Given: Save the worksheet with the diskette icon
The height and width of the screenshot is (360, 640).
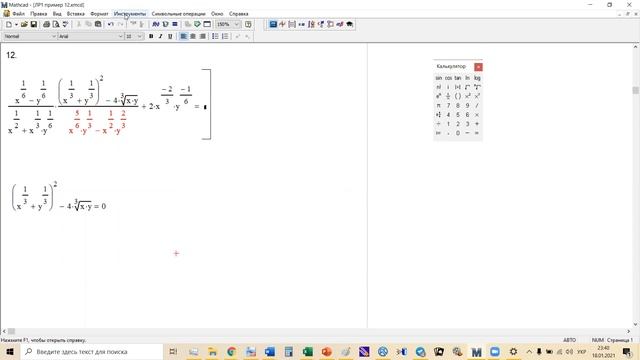Looking at the screenshot, I should pos(34,24).
